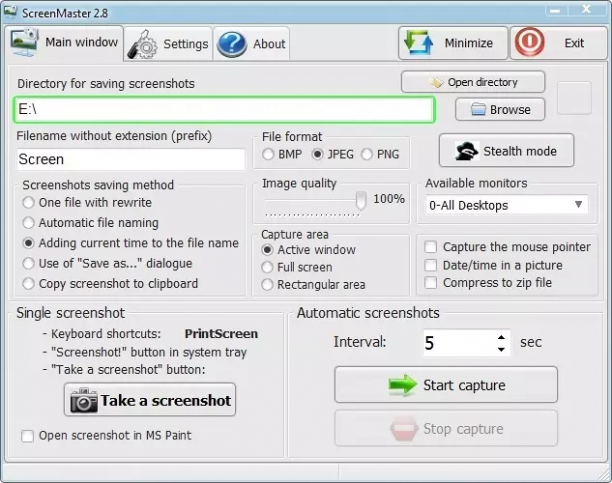The height and width of the screenshot is (483, 612).
Task: Click the red power Exit icon
Action: (x=530, y=42)
